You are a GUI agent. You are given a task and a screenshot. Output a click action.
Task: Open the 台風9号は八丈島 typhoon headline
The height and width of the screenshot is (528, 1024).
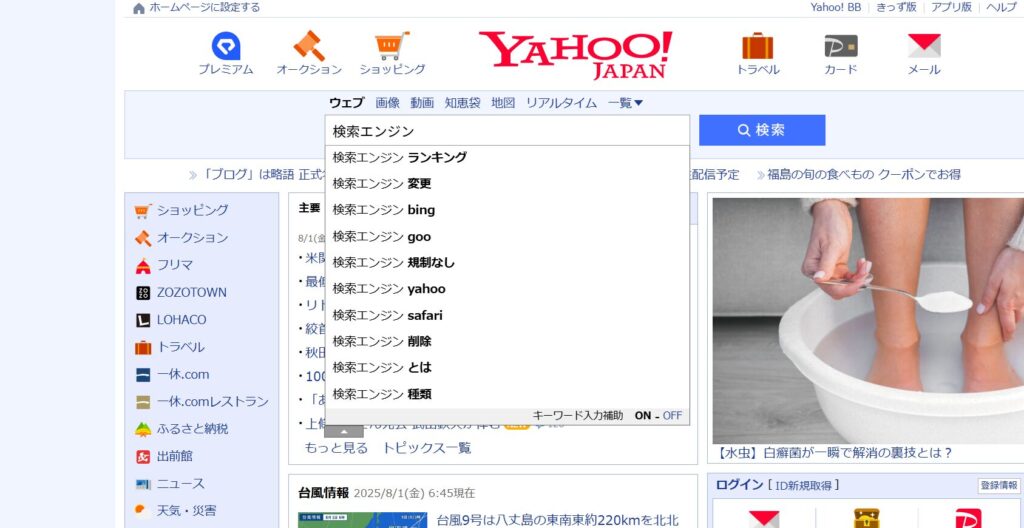click(558, 521)
